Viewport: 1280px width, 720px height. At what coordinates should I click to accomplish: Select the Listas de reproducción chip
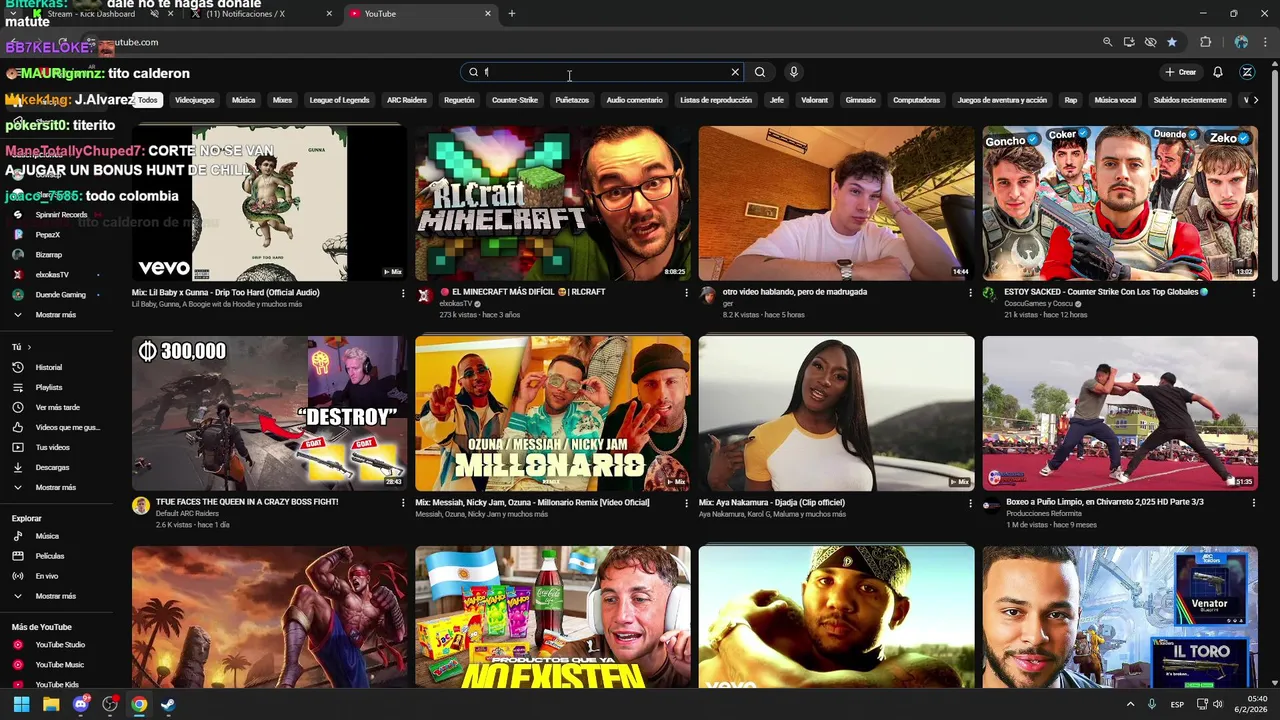tap(716, 100)
